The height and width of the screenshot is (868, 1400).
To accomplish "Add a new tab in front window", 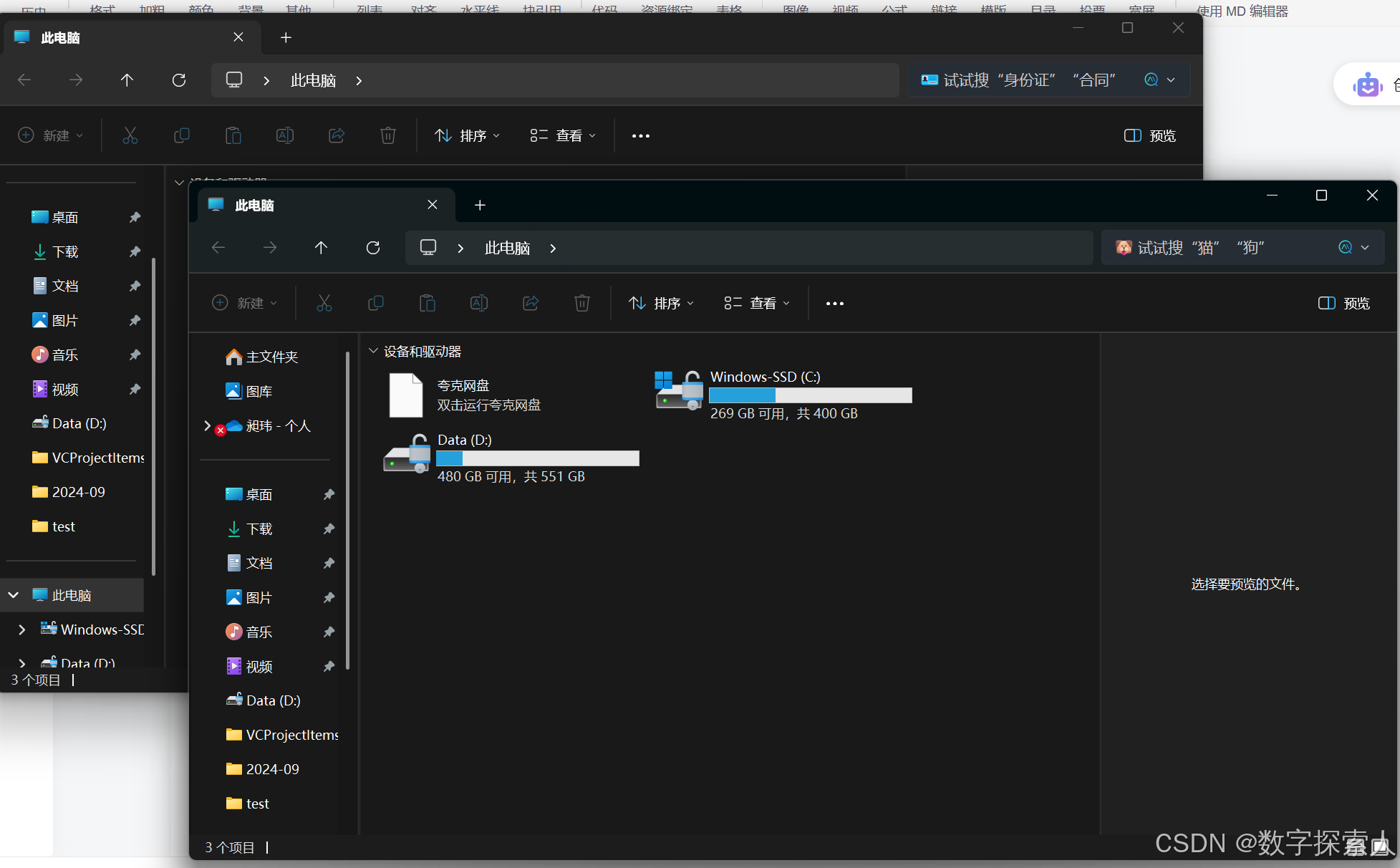I will [480, 206].
